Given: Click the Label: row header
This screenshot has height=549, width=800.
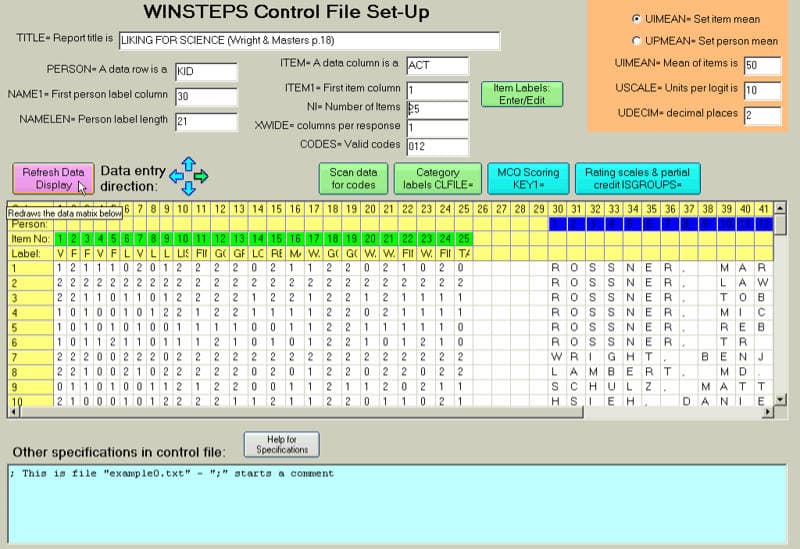Looking at the screenshot, I should pos(31,253).
